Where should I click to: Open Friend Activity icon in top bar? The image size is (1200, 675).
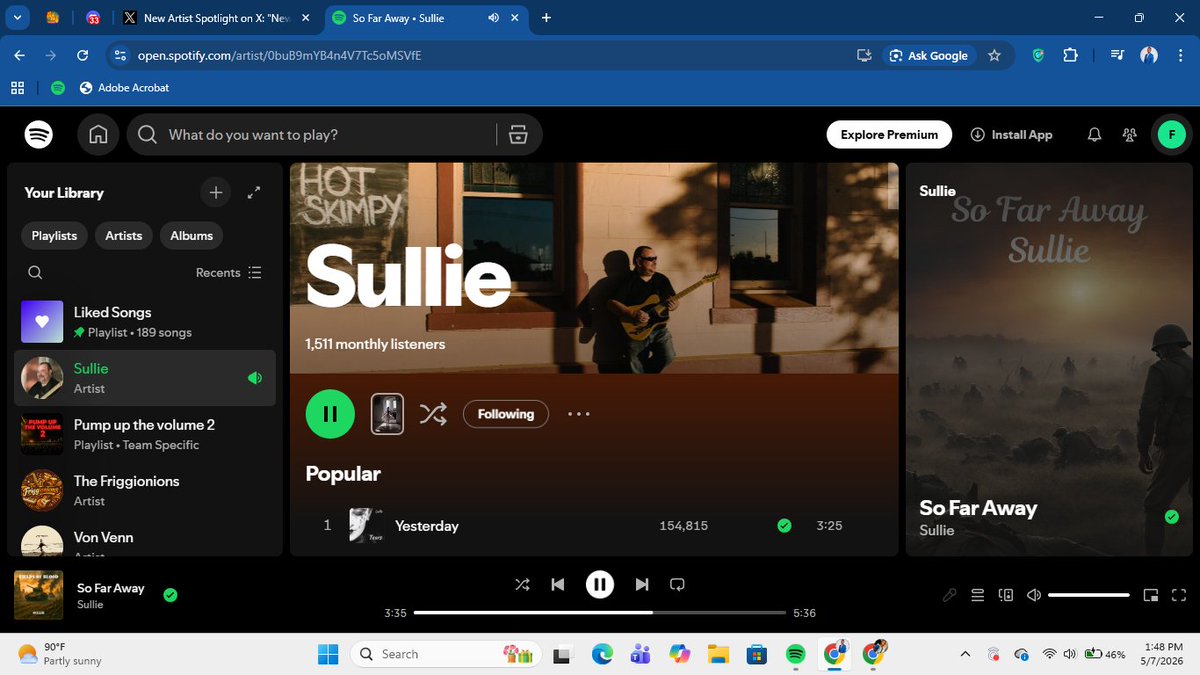click(x=1130, y=134)
